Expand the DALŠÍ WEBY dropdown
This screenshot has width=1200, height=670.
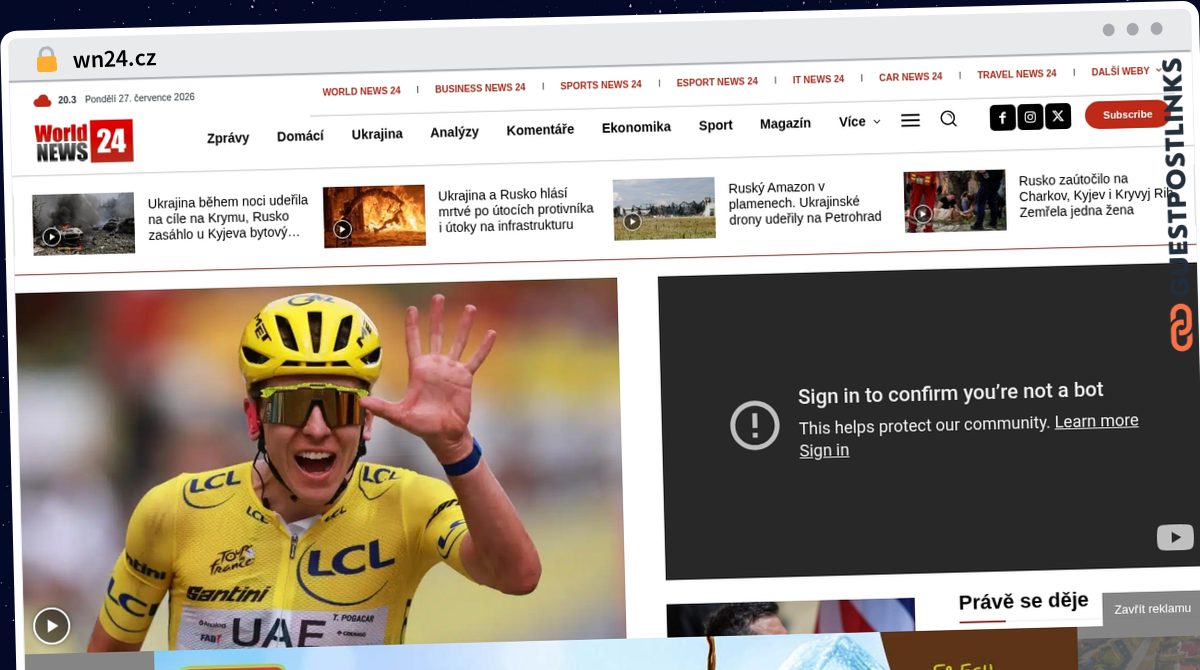pyautogui.click(x=1127, y=72)
